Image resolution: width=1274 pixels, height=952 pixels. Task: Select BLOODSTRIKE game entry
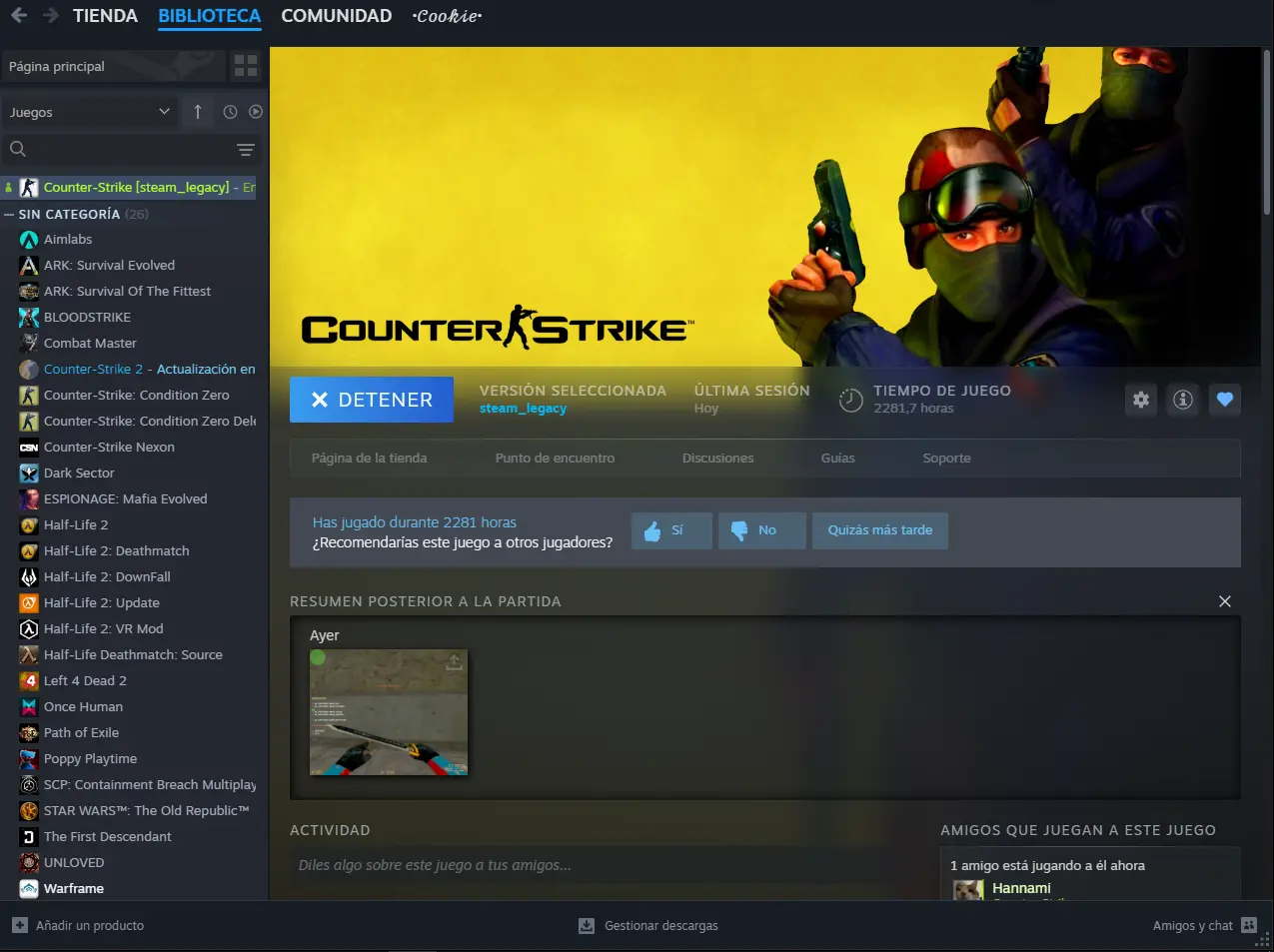(87, 317)
